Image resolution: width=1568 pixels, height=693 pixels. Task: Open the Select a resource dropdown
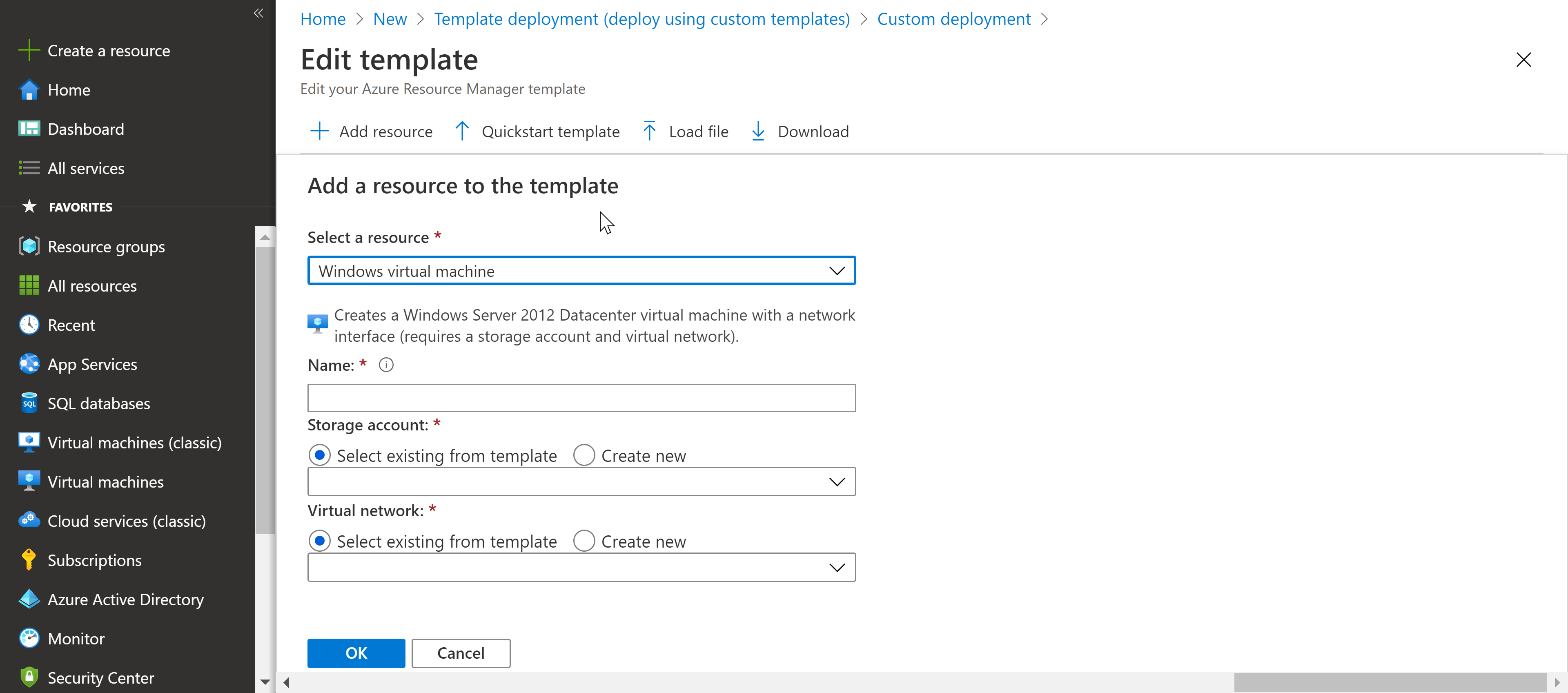coord(581,270)
